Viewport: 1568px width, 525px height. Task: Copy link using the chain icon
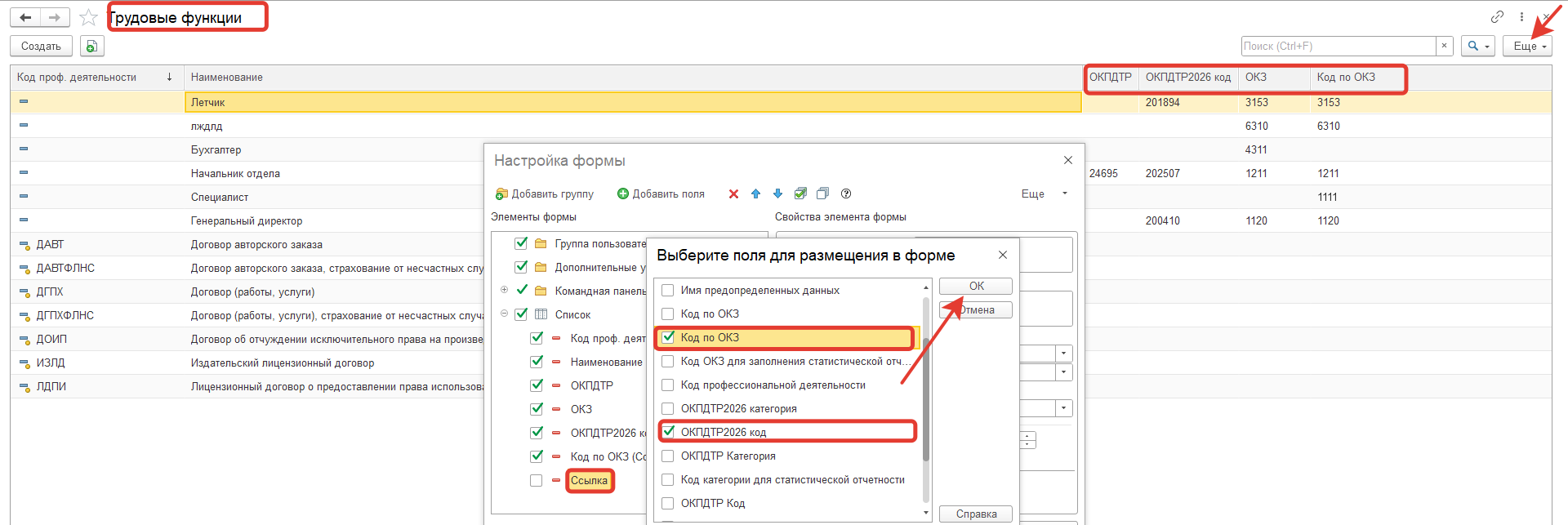pos(1497,16)
